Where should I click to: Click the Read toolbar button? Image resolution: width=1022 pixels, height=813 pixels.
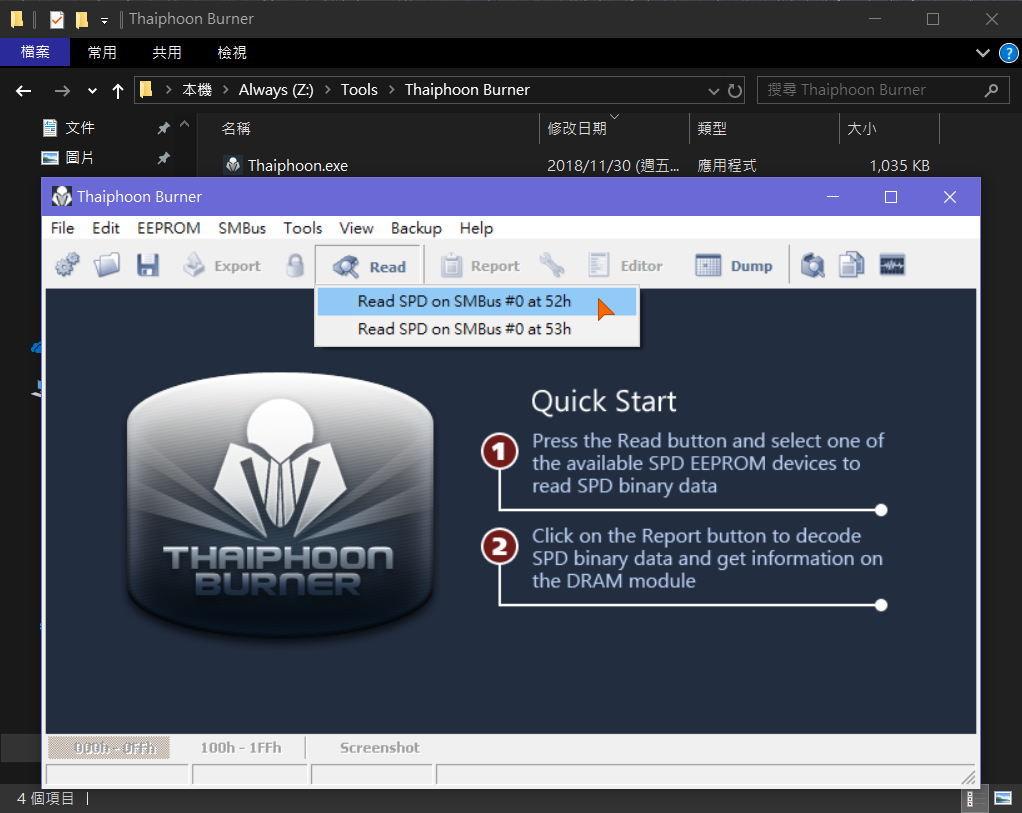[x=369, y=266]
